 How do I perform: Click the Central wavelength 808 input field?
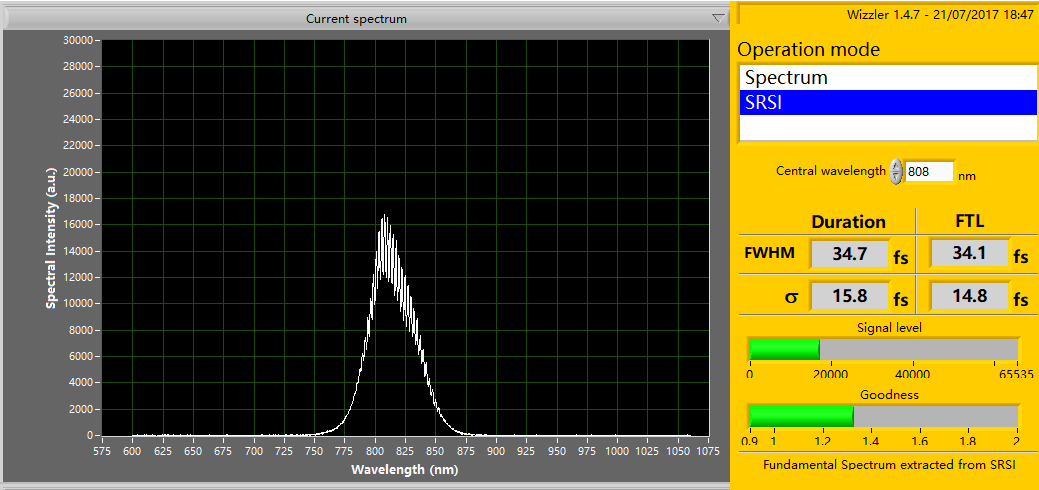929,172
